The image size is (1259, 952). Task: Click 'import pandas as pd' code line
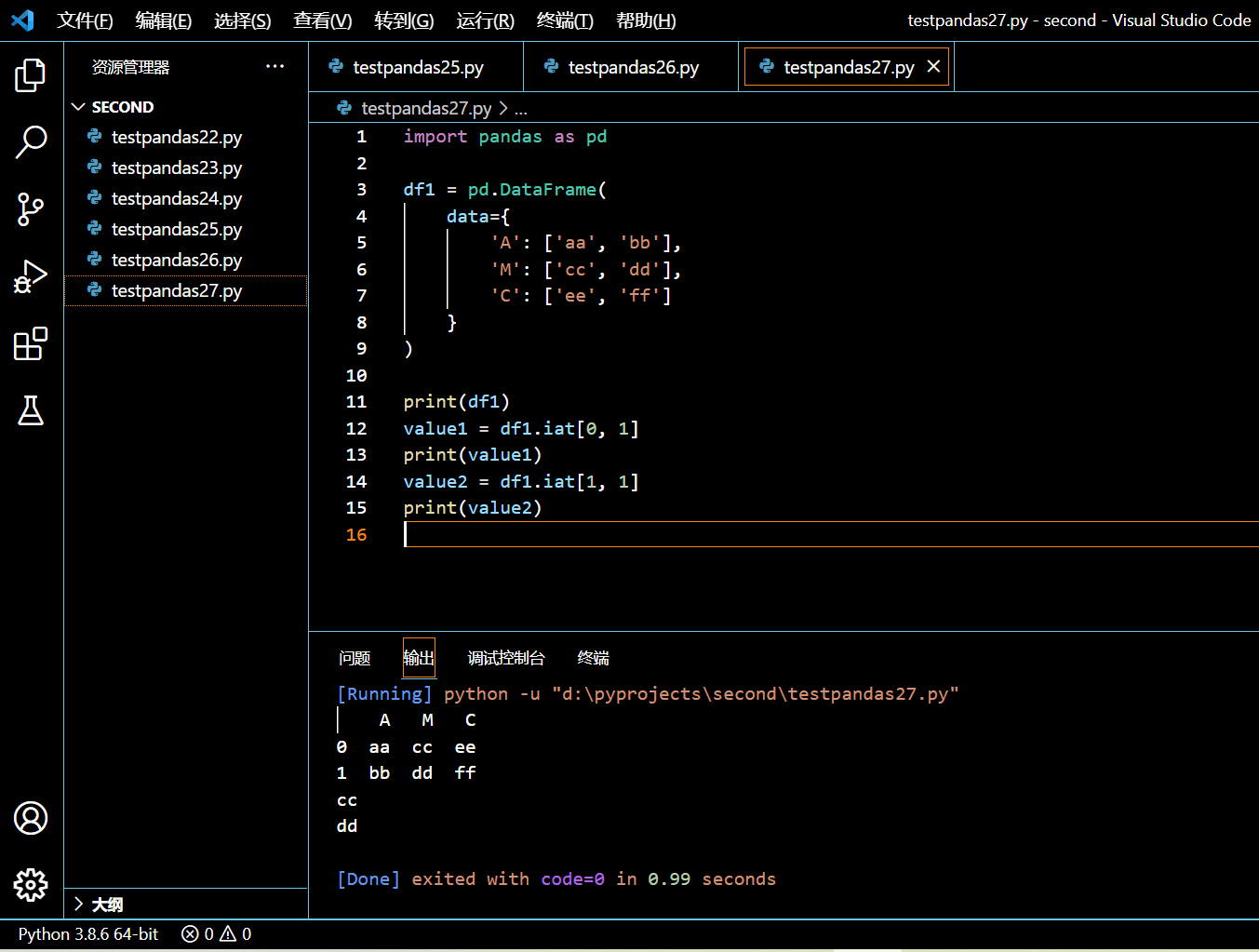pyautogui.click(x=505, y=137)
